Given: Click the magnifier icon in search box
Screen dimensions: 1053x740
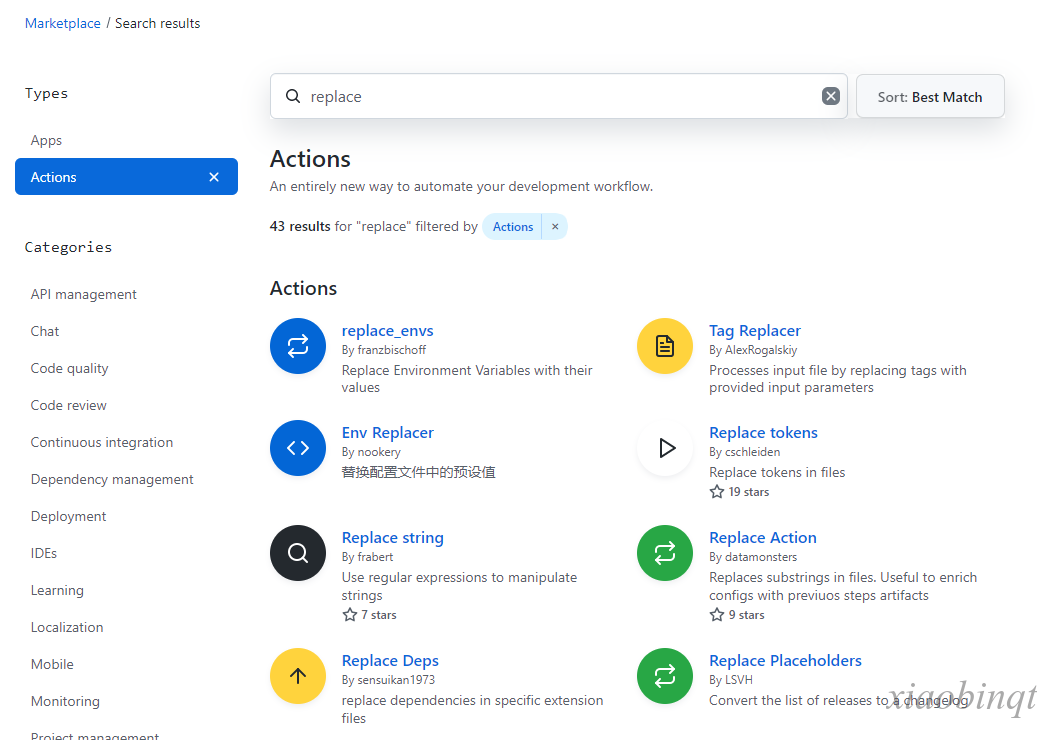Looking at the screenshot, I should click(x=293, y=96).
